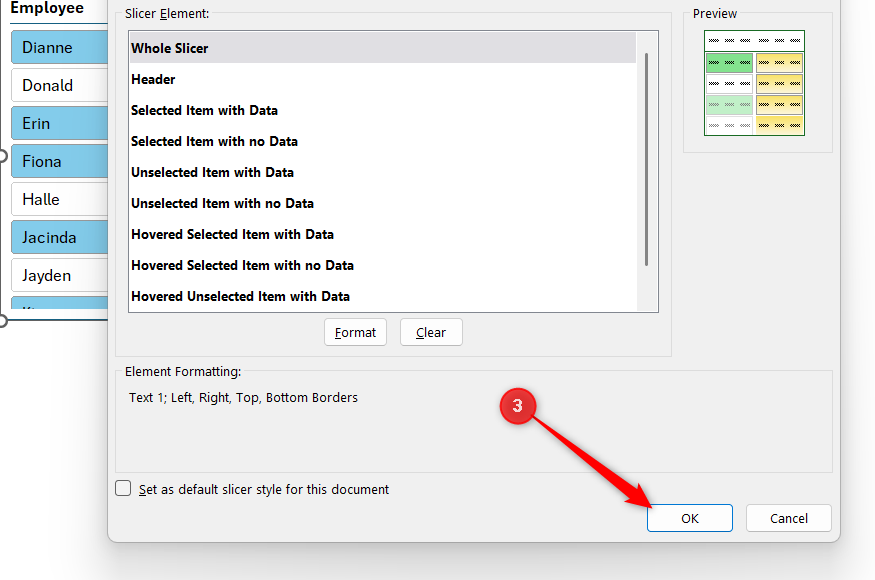Click the slicer style Preview thumbnail
This screenshot has height=580, width=875.
click(754, 83)
